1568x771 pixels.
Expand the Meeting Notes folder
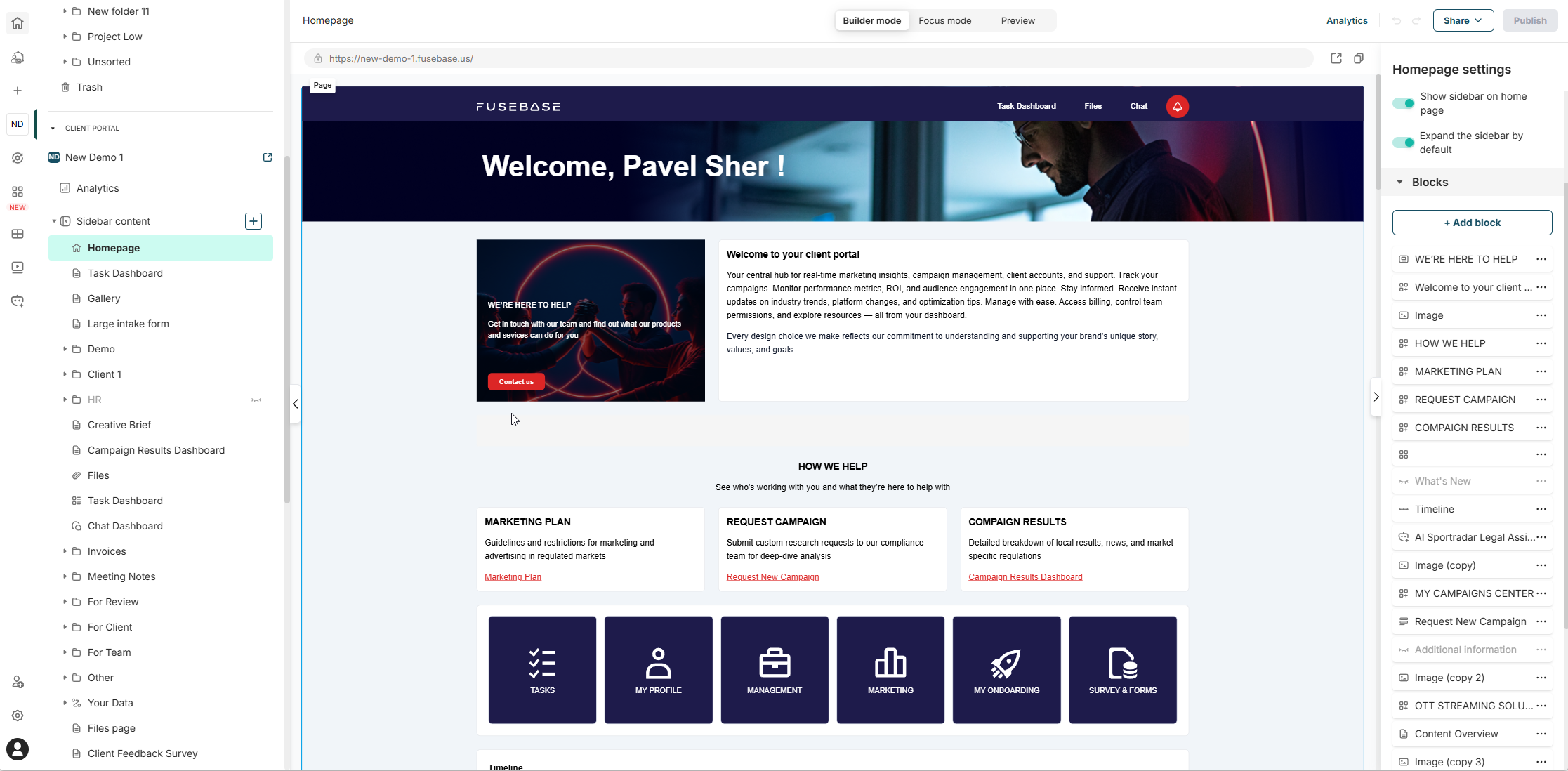[x=65, y=576]
